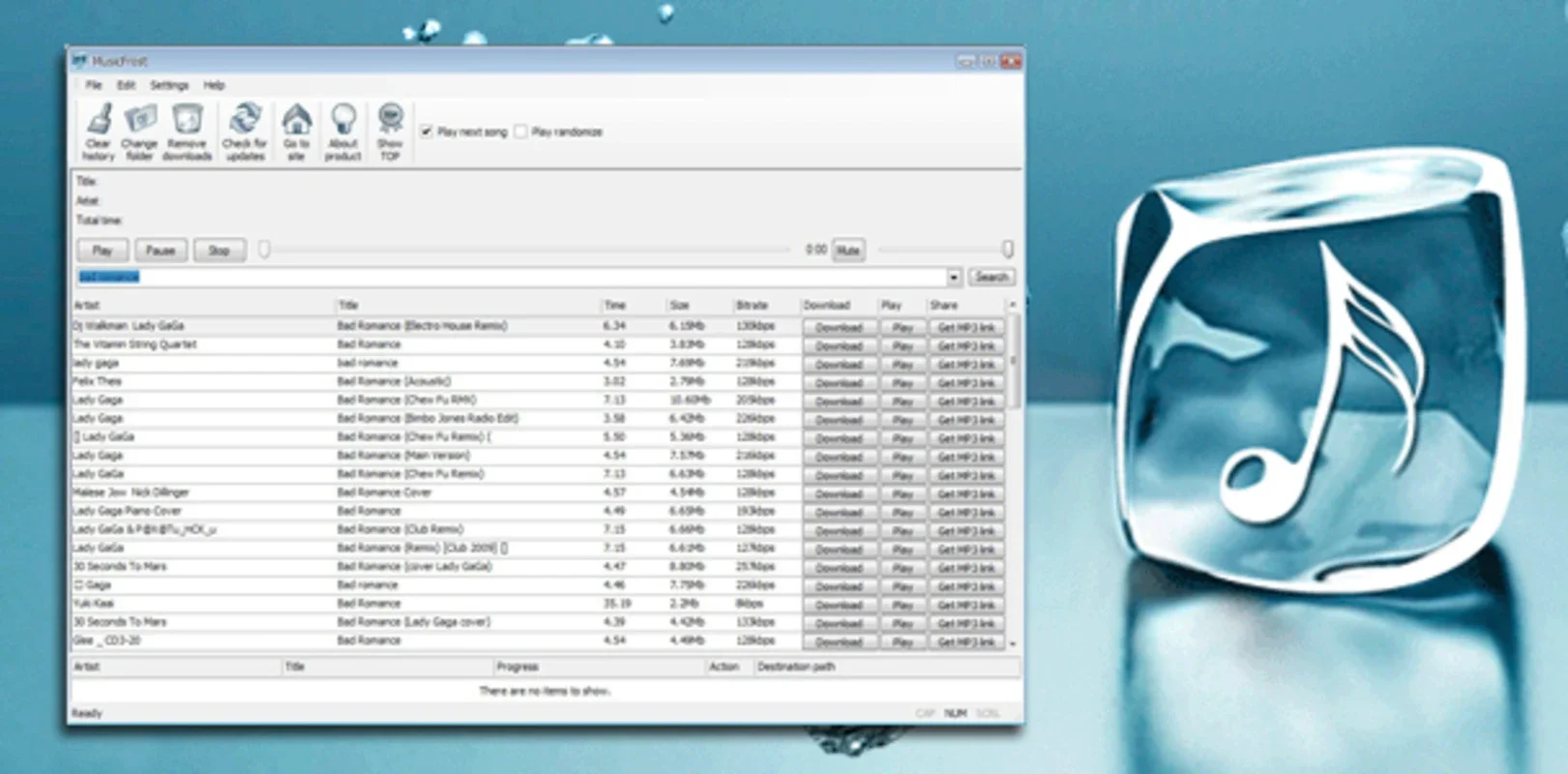The image size is (1568, 774).
Task: Select the Malese Jow Nick Dillinger artist cell
Action: 131,492
